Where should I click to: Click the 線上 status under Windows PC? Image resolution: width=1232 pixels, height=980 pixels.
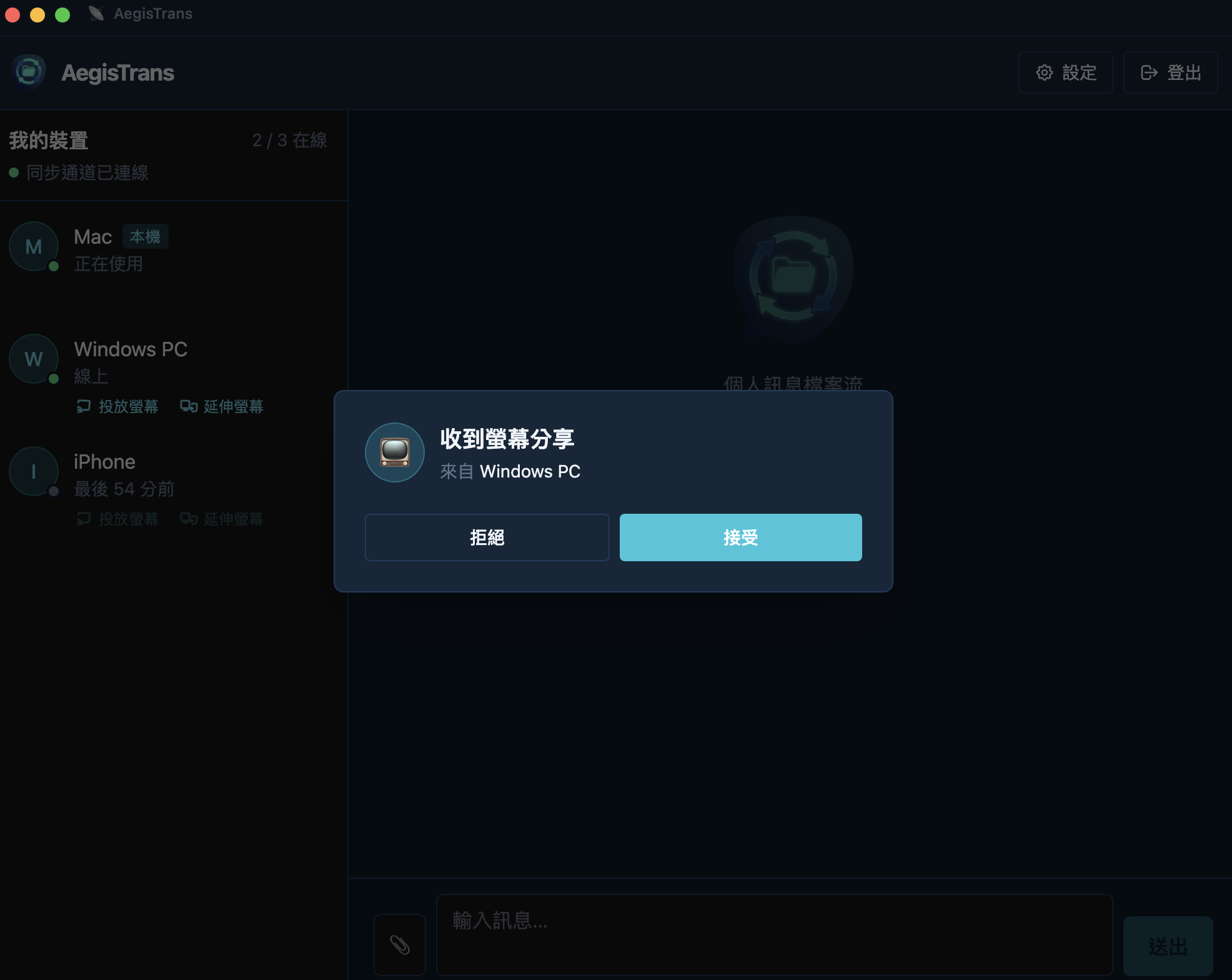point(91,376)
